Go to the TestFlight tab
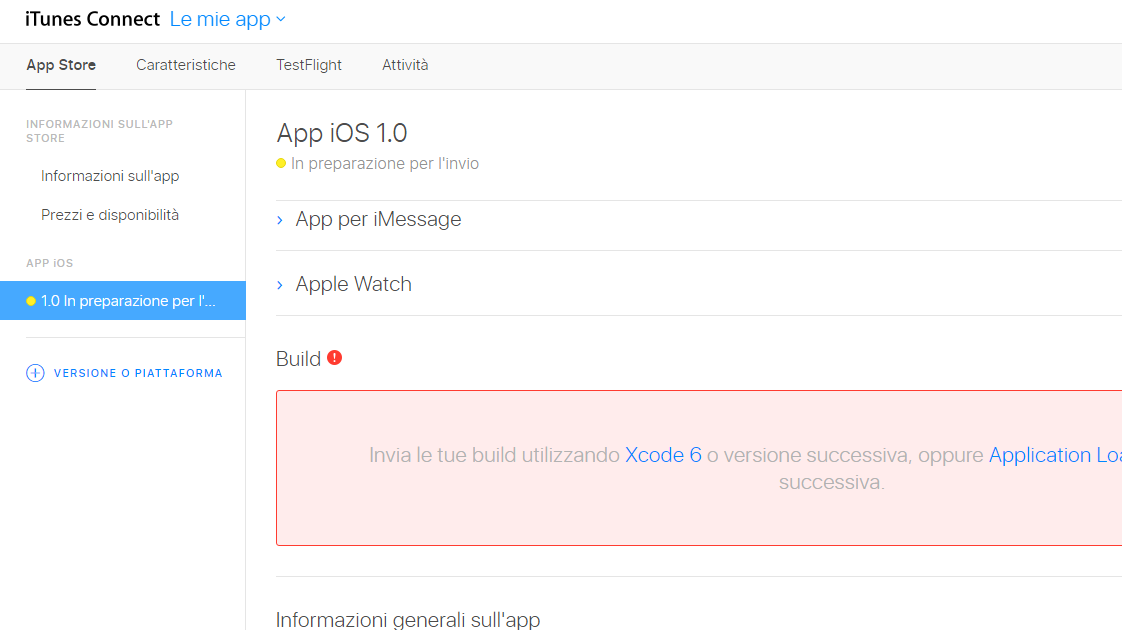The width and height of the screenshot is (1122, 630). (309, 65)
